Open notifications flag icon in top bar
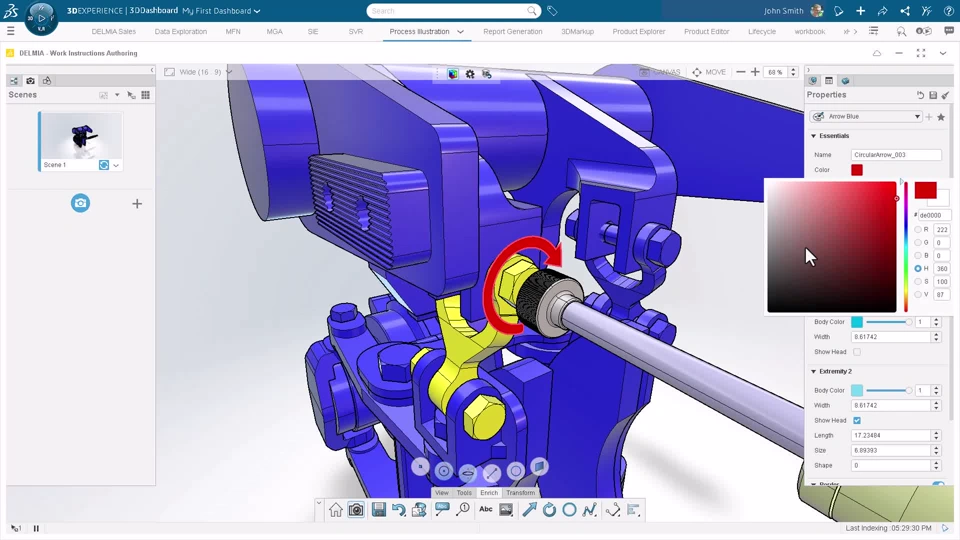 839,11
